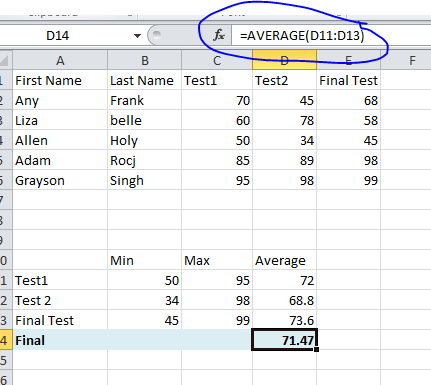Select the cell containing 'Allen'
Viewport: 431px width, 385px height.
[60, 140]
